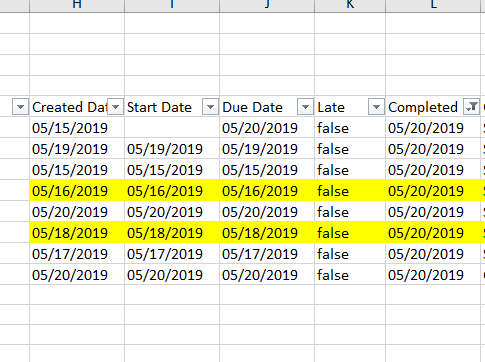Select column K header
The width and height of the screenshot is (485, 362).
(x=350, y=6)
